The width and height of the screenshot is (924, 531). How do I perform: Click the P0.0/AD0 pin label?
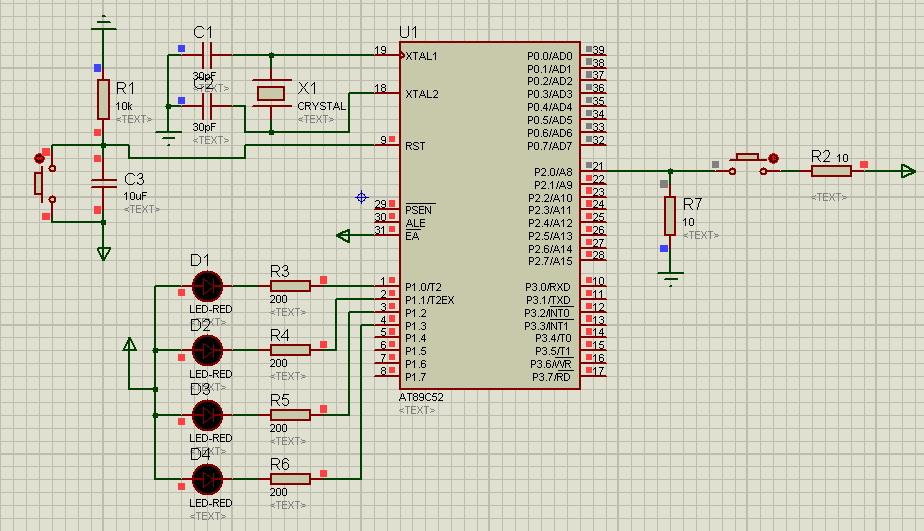(550, 56)
